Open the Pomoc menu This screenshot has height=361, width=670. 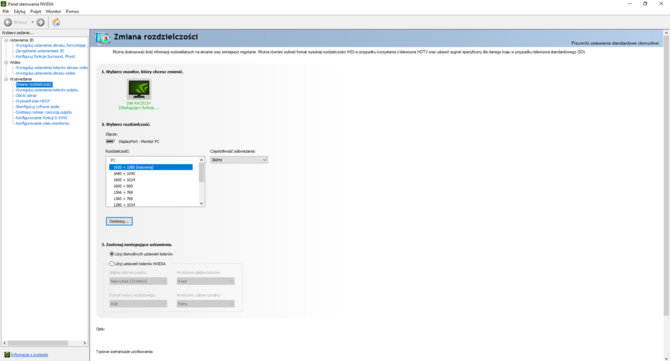coord(72,12)
